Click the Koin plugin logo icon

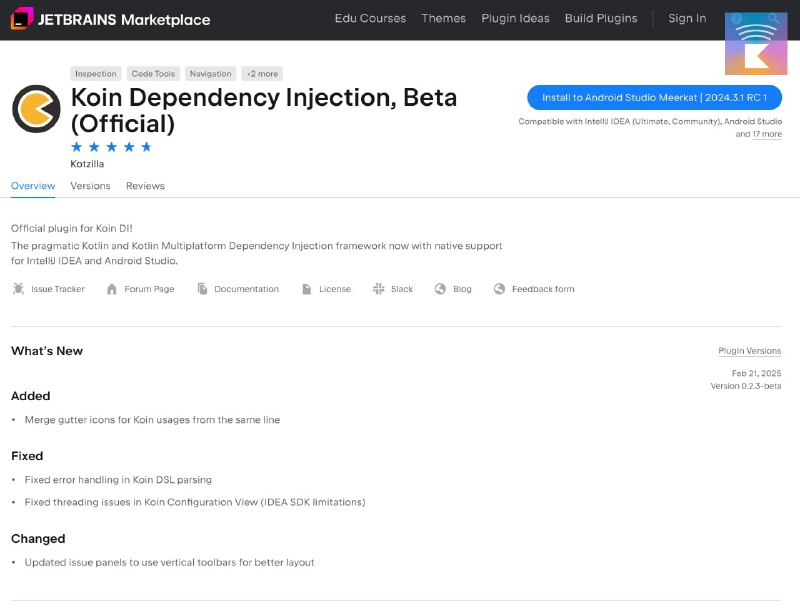tap(36, 109)
